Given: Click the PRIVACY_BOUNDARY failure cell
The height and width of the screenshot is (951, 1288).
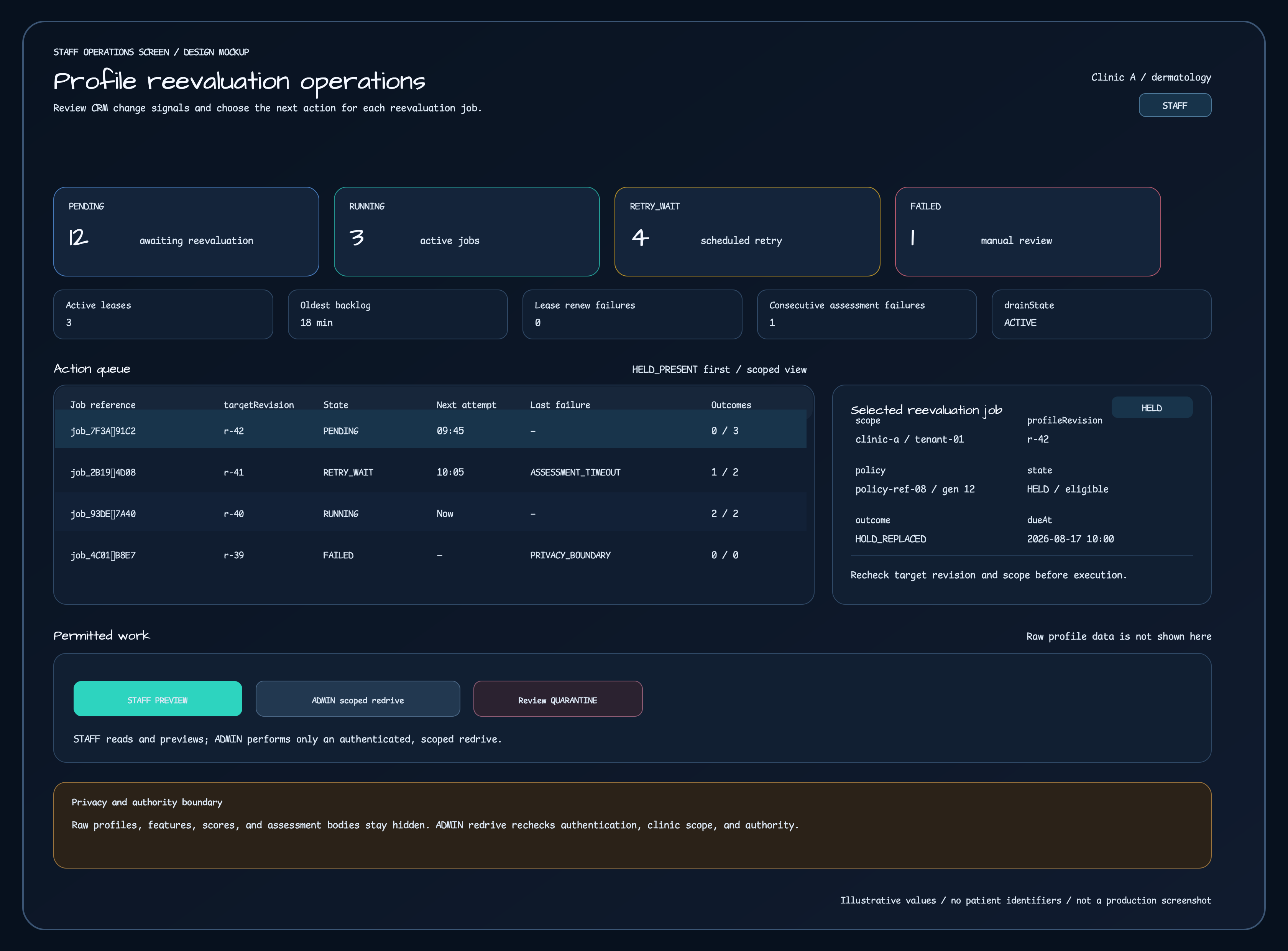Looking at the screenshot, I should click(x=570, y=555).
